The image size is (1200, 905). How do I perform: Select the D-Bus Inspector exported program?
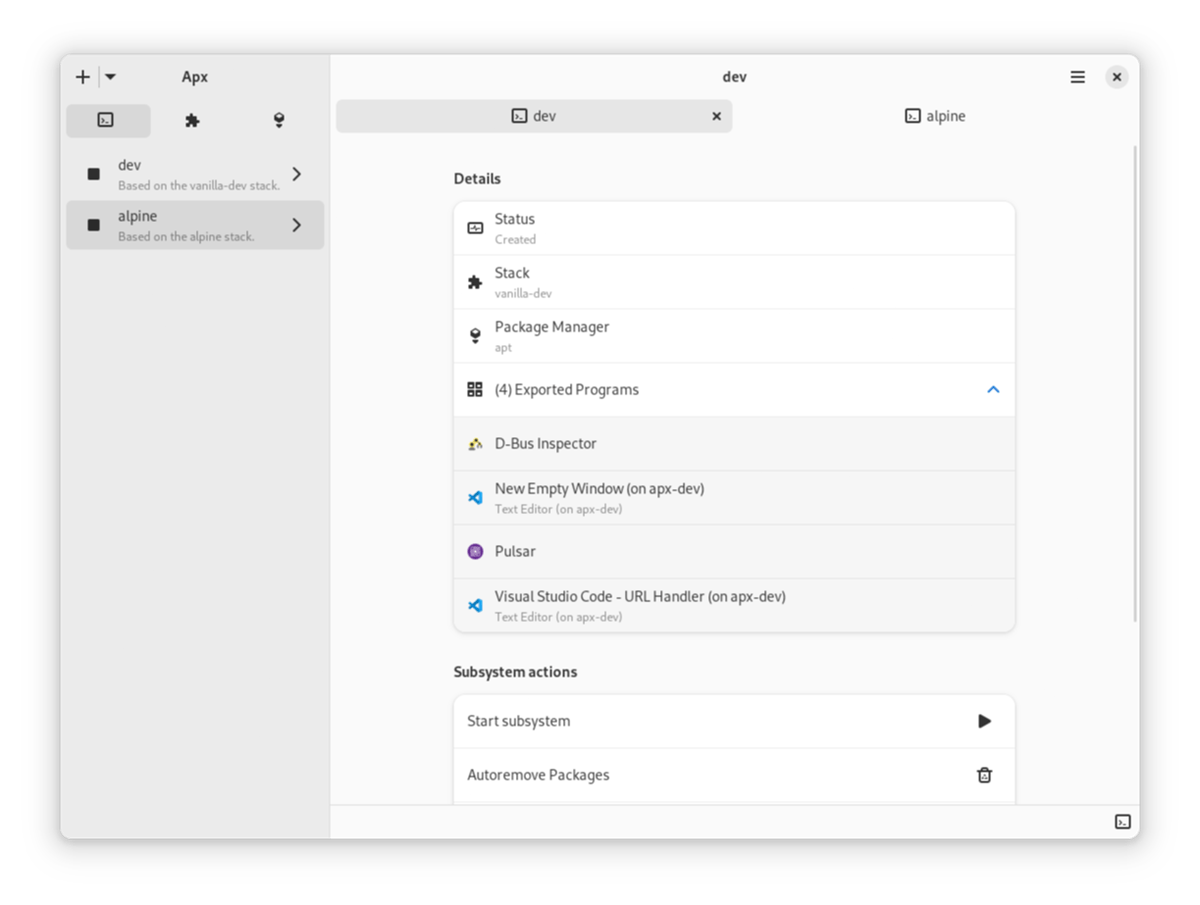tap(733, 444)
